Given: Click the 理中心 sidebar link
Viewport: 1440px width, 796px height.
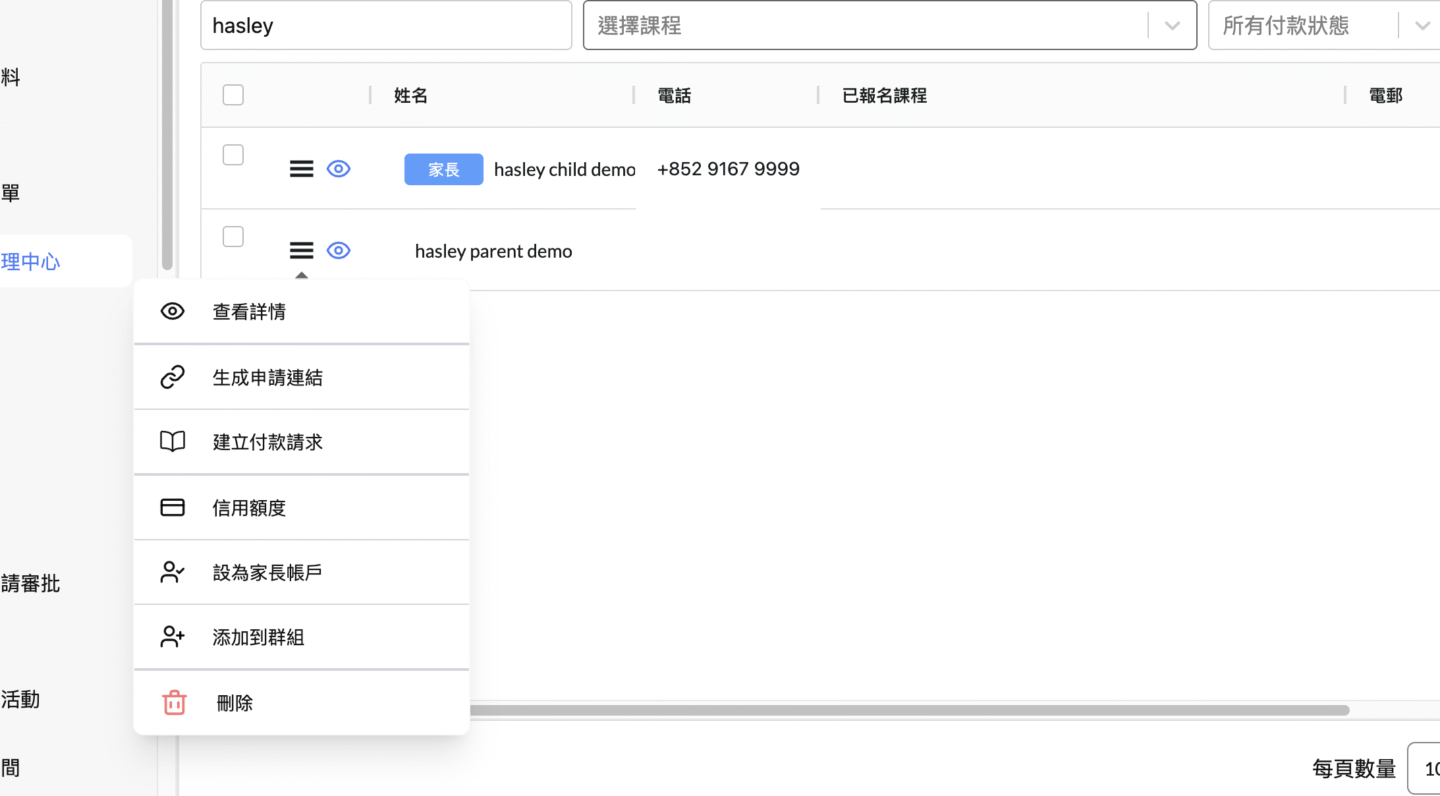Looking at the screenshot, I should 32,262.
